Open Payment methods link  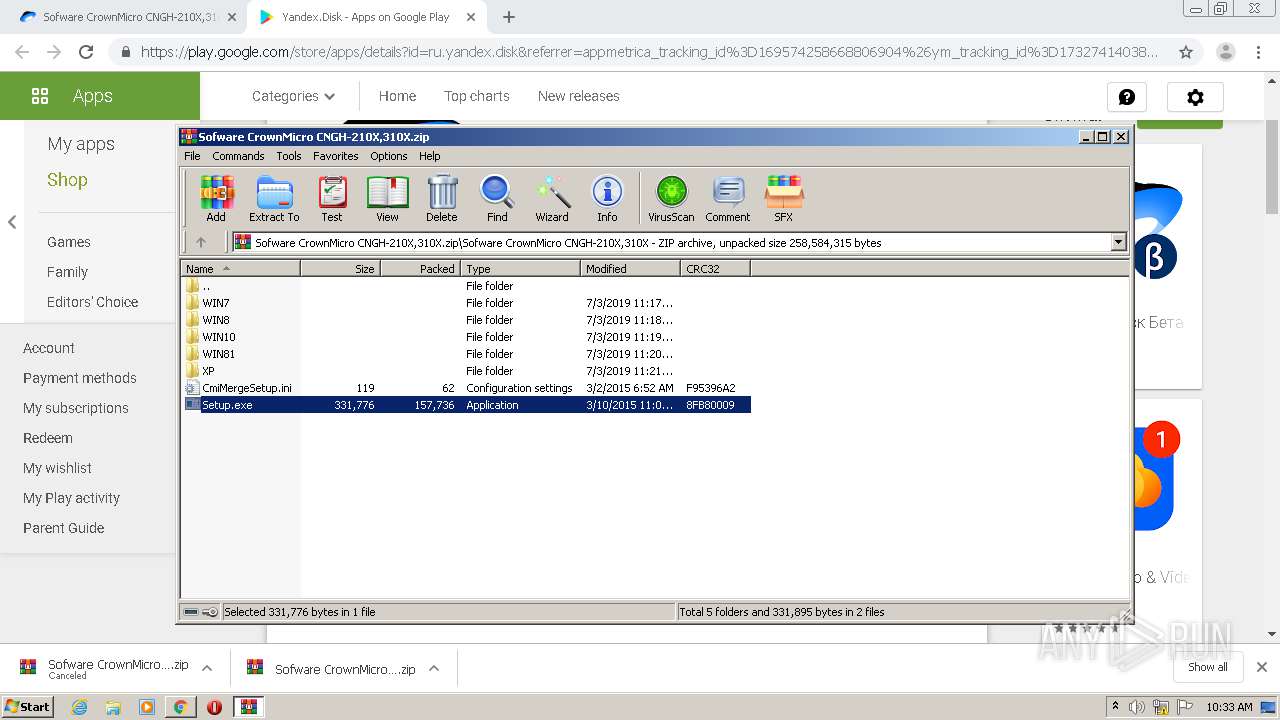pyautogui.click(x=80, y=378)
